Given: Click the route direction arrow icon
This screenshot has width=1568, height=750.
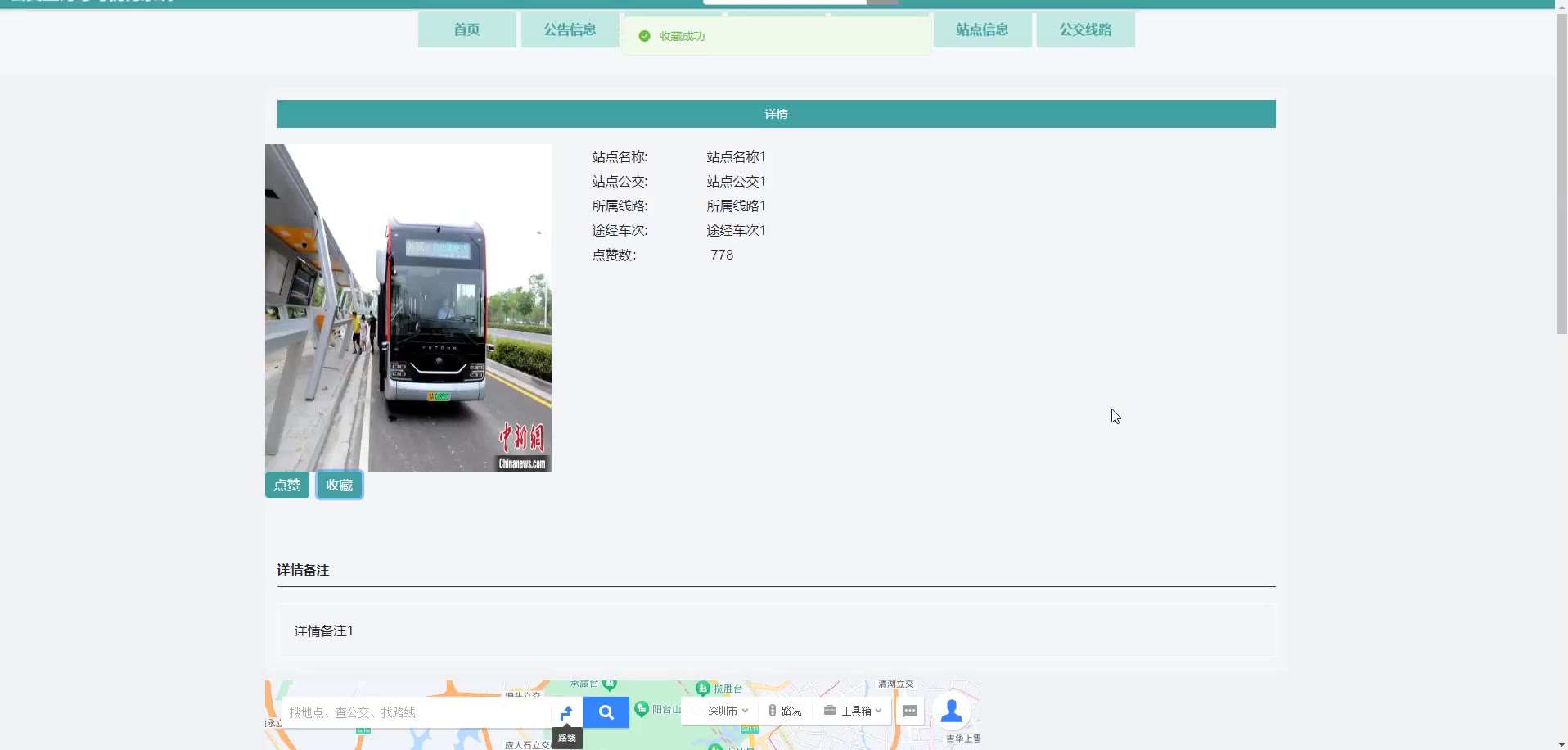Looking at the screenshot, I should tap(566, 712).
